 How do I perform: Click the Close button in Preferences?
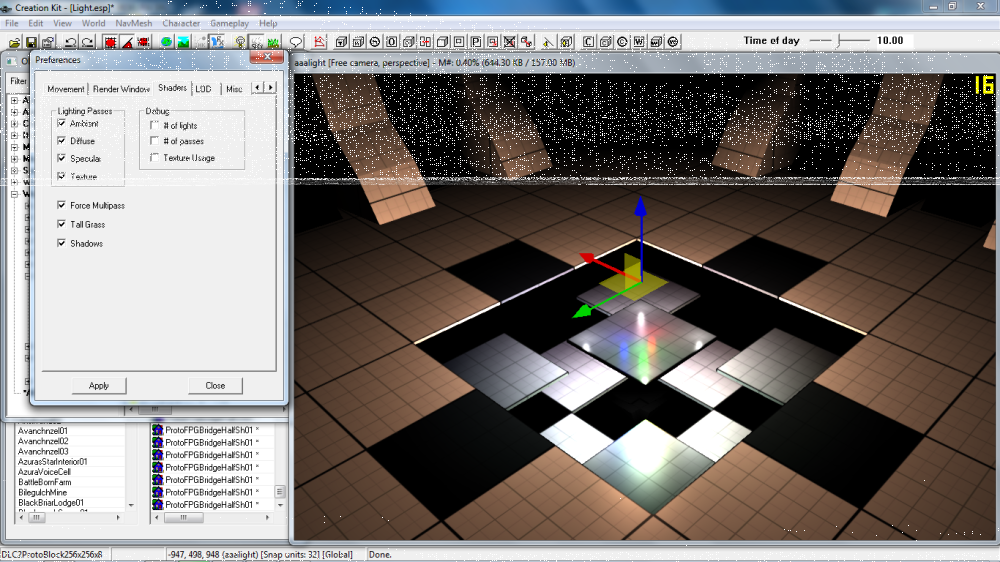215,385
